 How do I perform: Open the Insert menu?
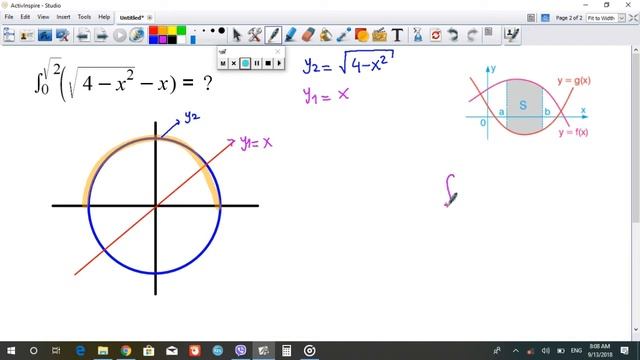pyautogui.click(x=63, y=17)
